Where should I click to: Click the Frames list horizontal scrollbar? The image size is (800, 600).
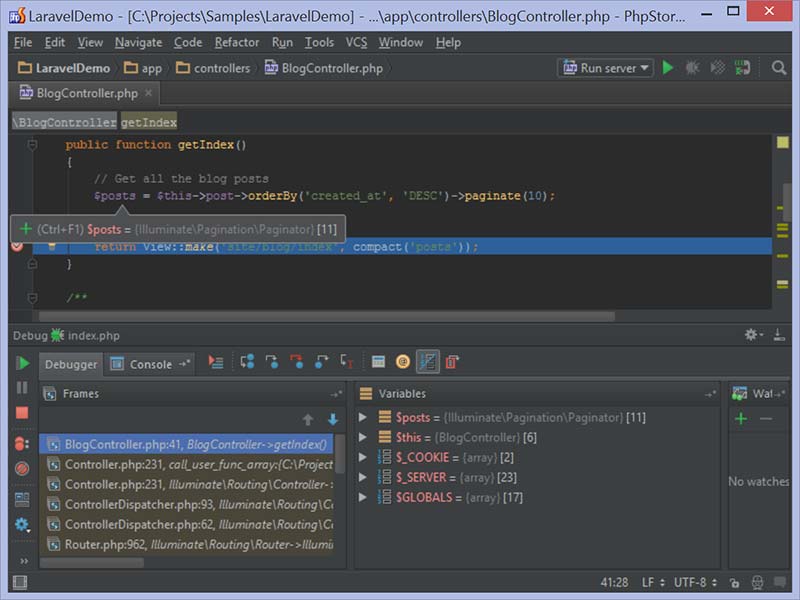click(92, 562)
